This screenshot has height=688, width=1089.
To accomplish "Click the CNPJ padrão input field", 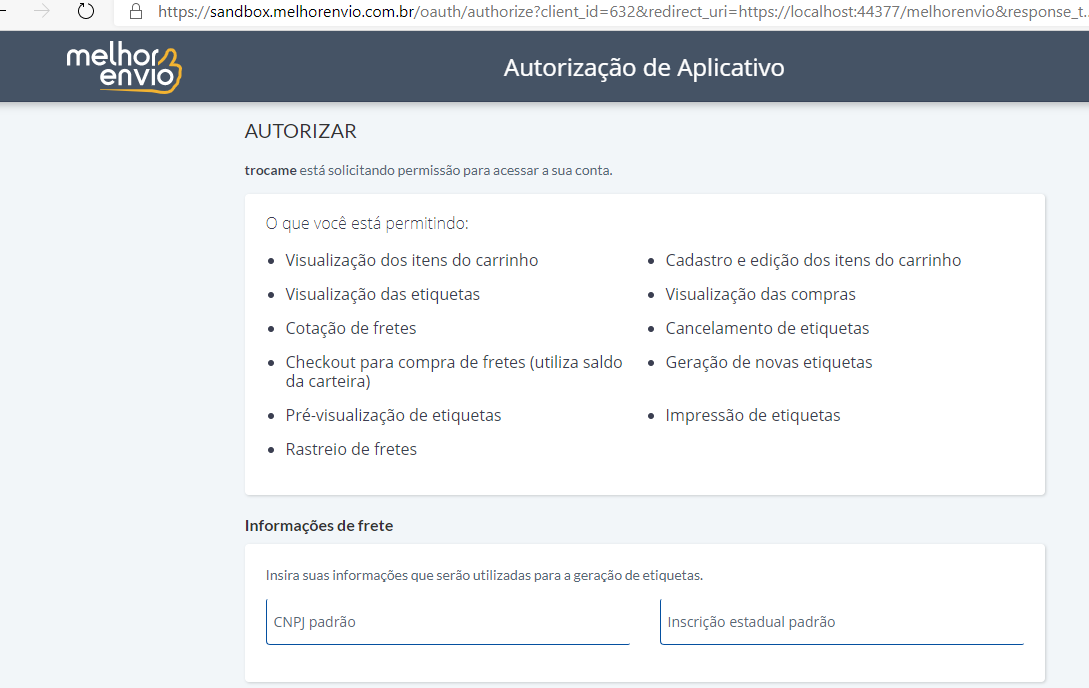I will 448,621.
